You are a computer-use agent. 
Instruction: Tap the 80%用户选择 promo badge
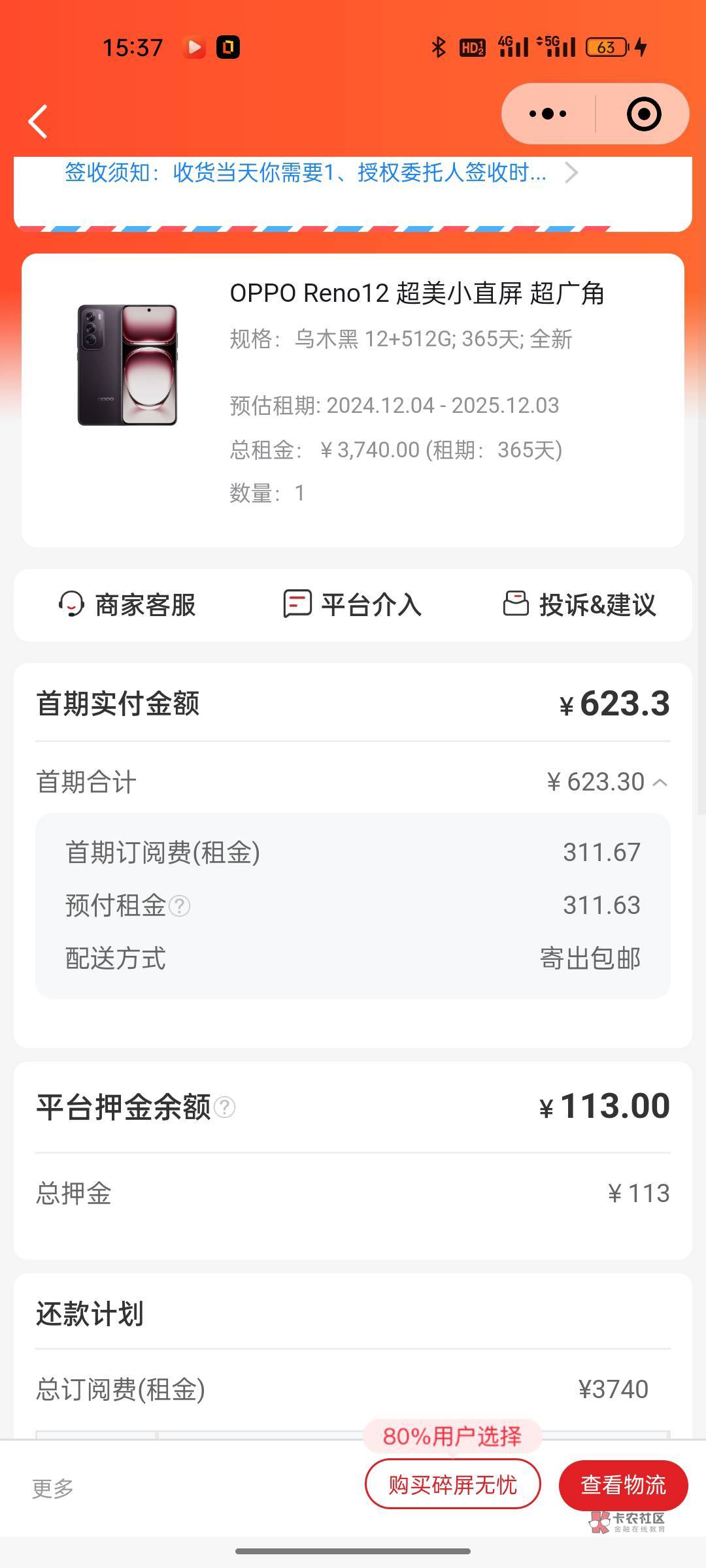[452, 1435]
